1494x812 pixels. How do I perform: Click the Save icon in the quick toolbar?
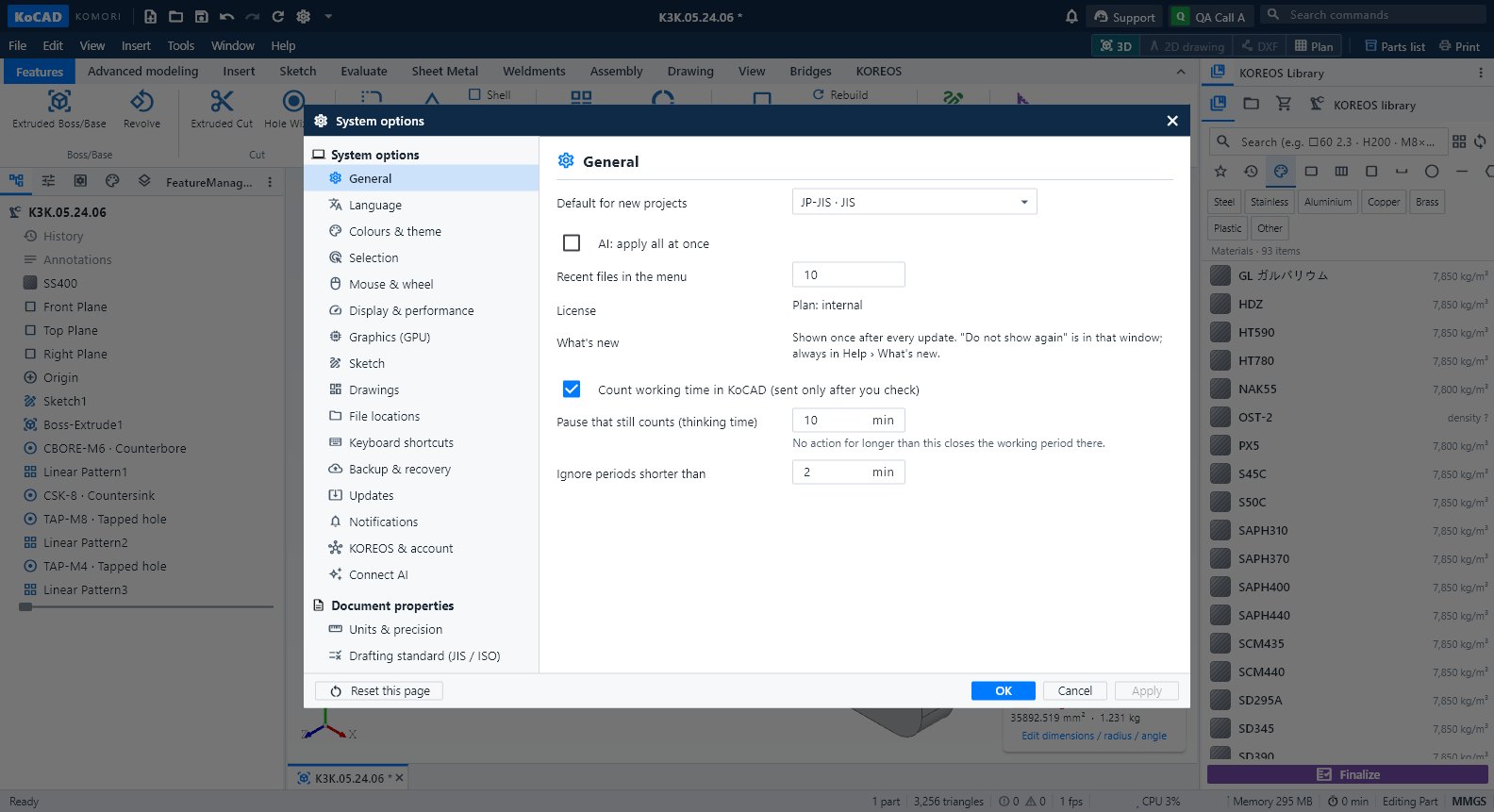click(x=201, y=16)
